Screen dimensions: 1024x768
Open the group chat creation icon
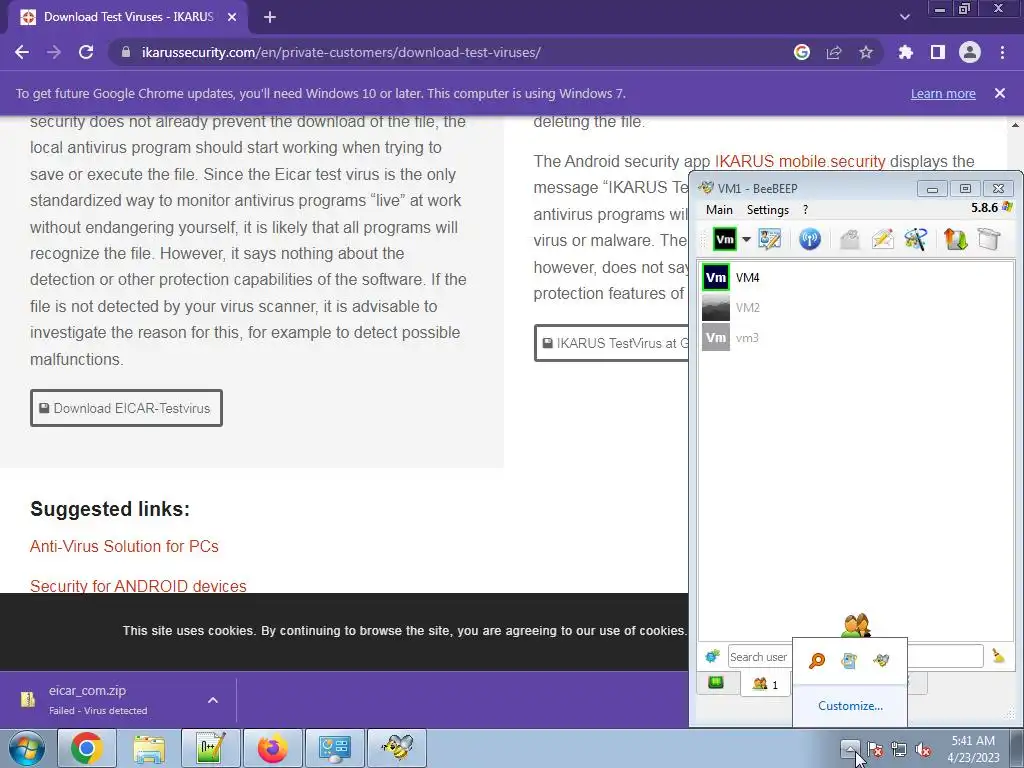pos(916,239)
